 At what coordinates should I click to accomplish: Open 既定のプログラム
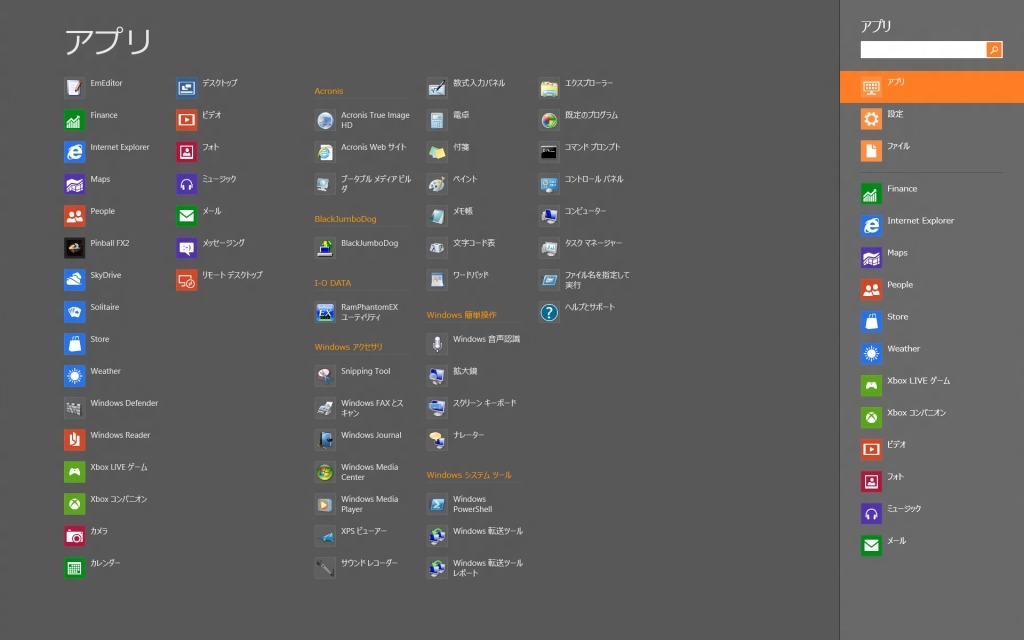pos(549,120)
